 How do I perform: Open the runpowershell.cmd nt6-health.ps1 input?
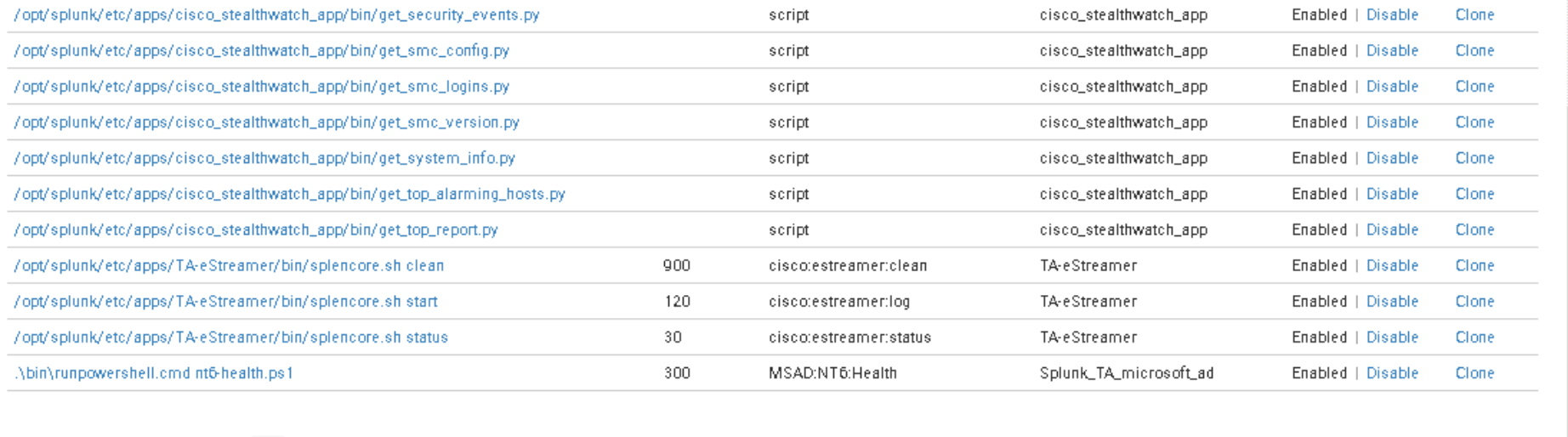pos(154,373)
